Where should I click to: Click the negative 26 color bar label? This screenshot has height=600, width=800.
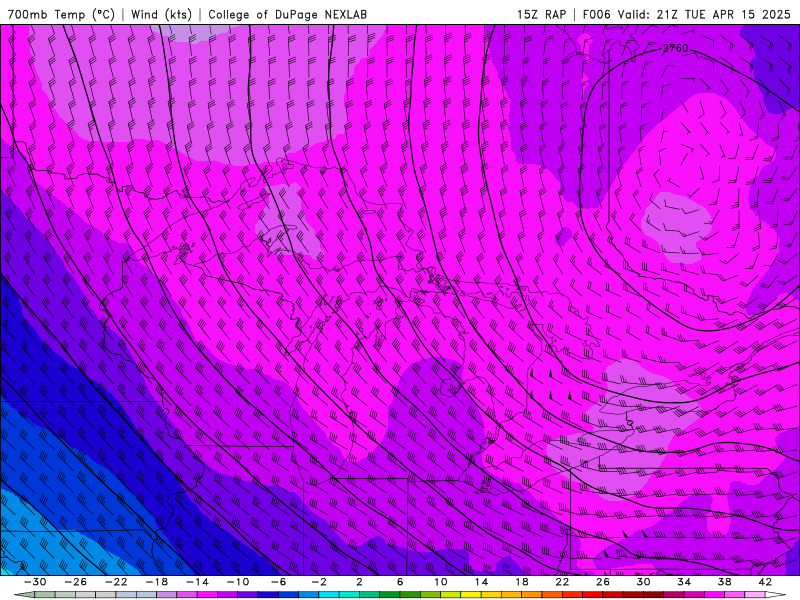coord(76,582)
